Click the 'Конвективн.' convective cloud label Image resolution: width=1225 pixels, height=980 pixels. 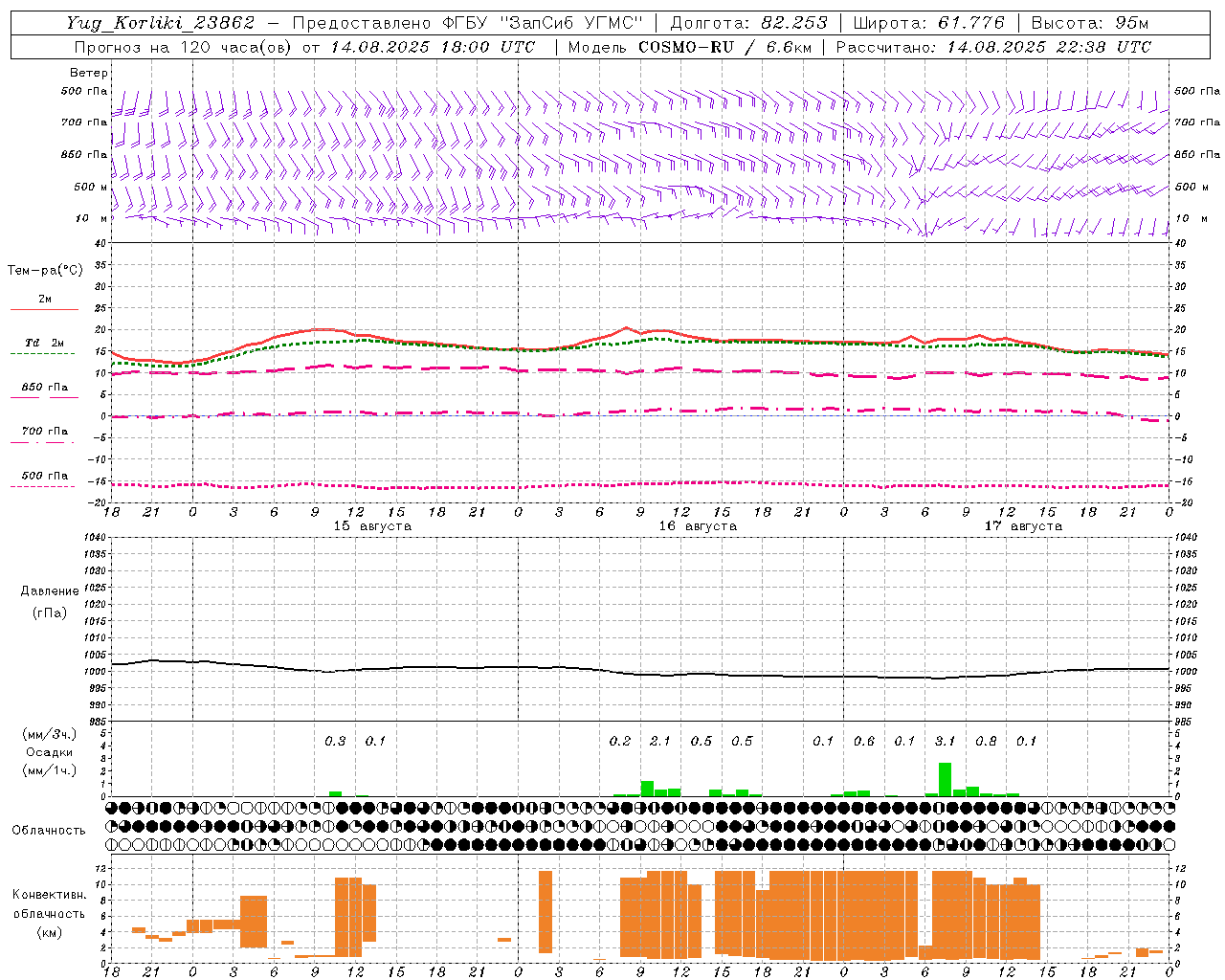pos(49,895)
